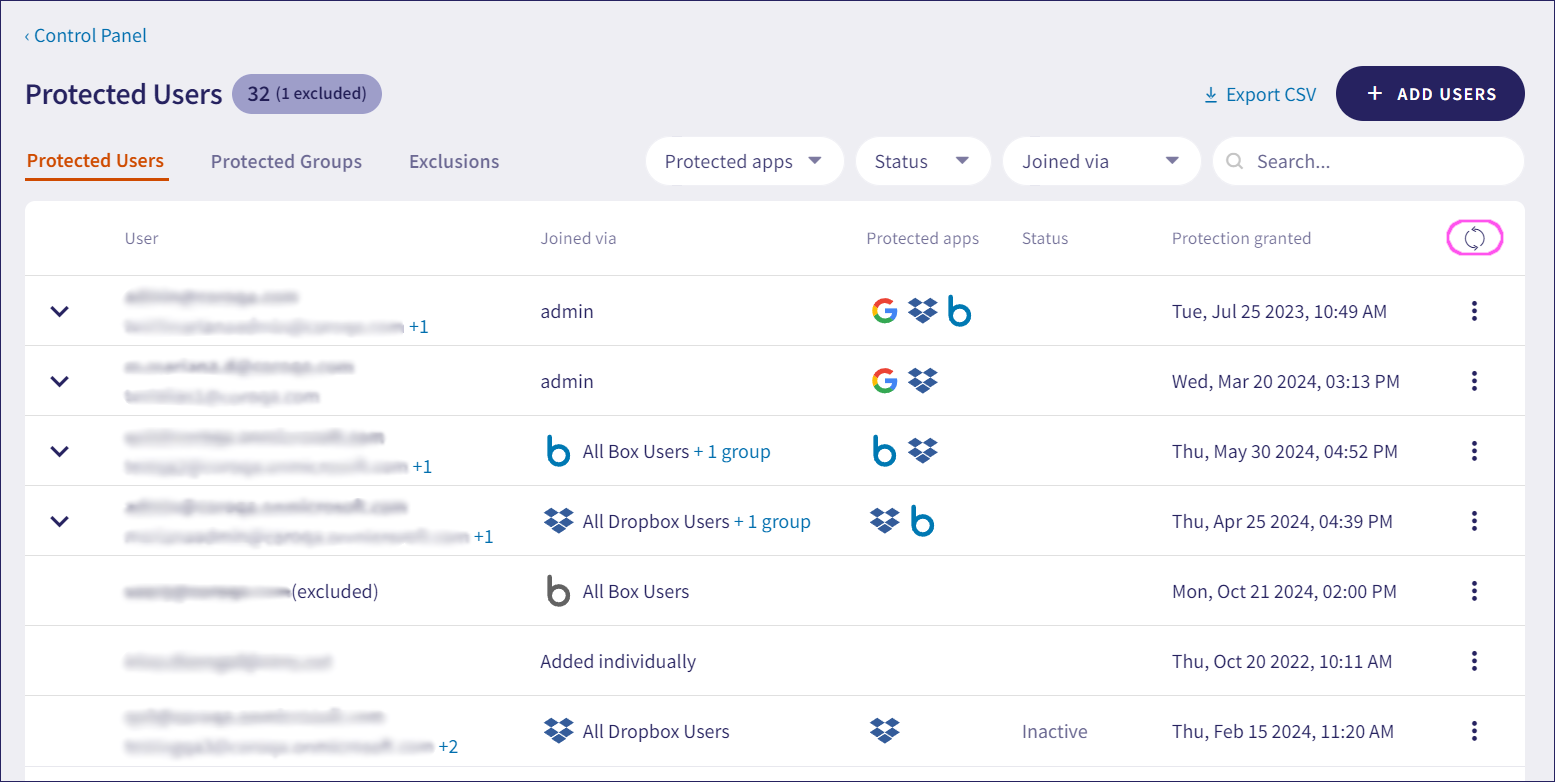Switch to the Protected Groups tab
The image size is (1555, 782).
(286, 161)
